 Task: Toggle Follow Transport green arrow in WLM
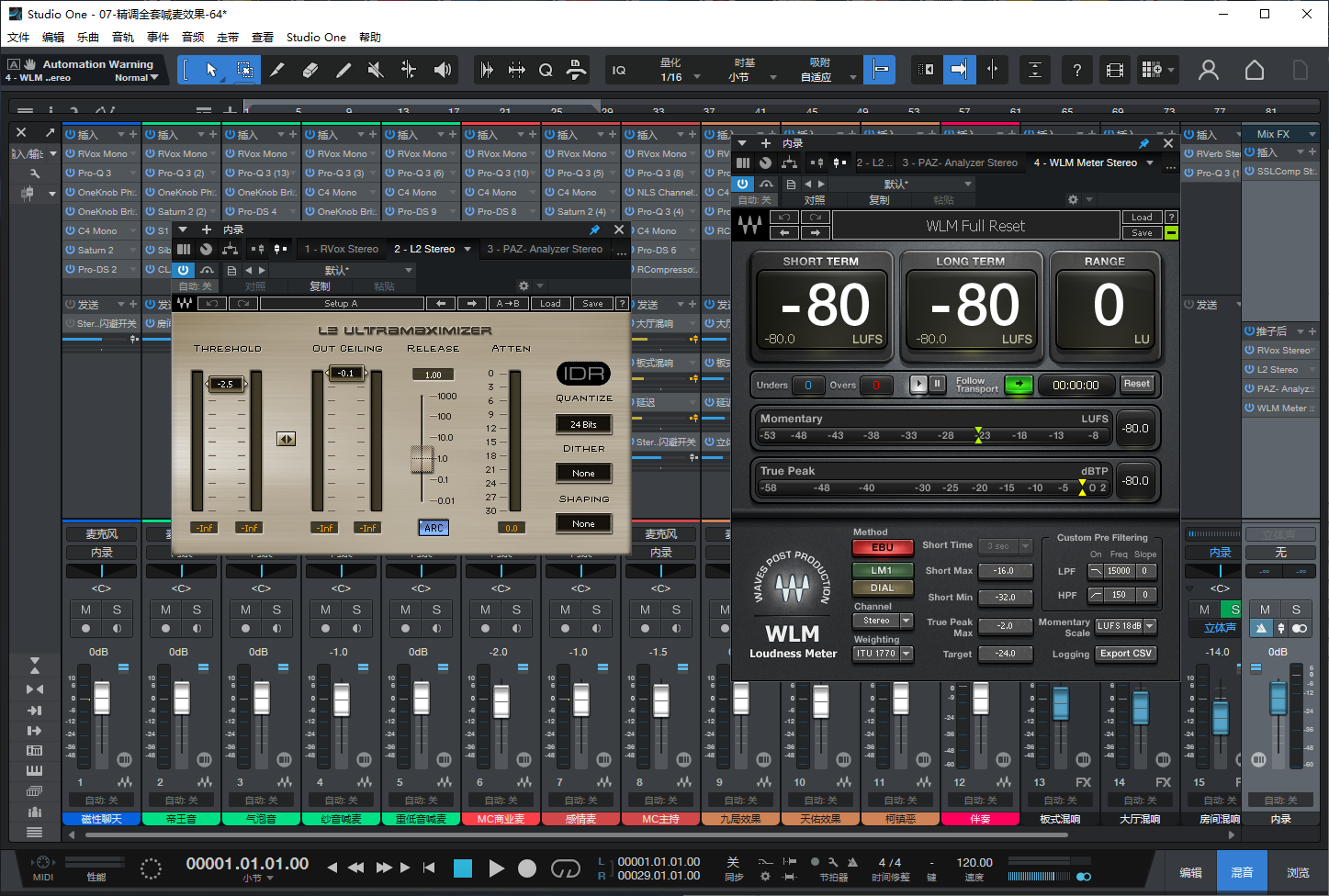(x=1018, y=385)
